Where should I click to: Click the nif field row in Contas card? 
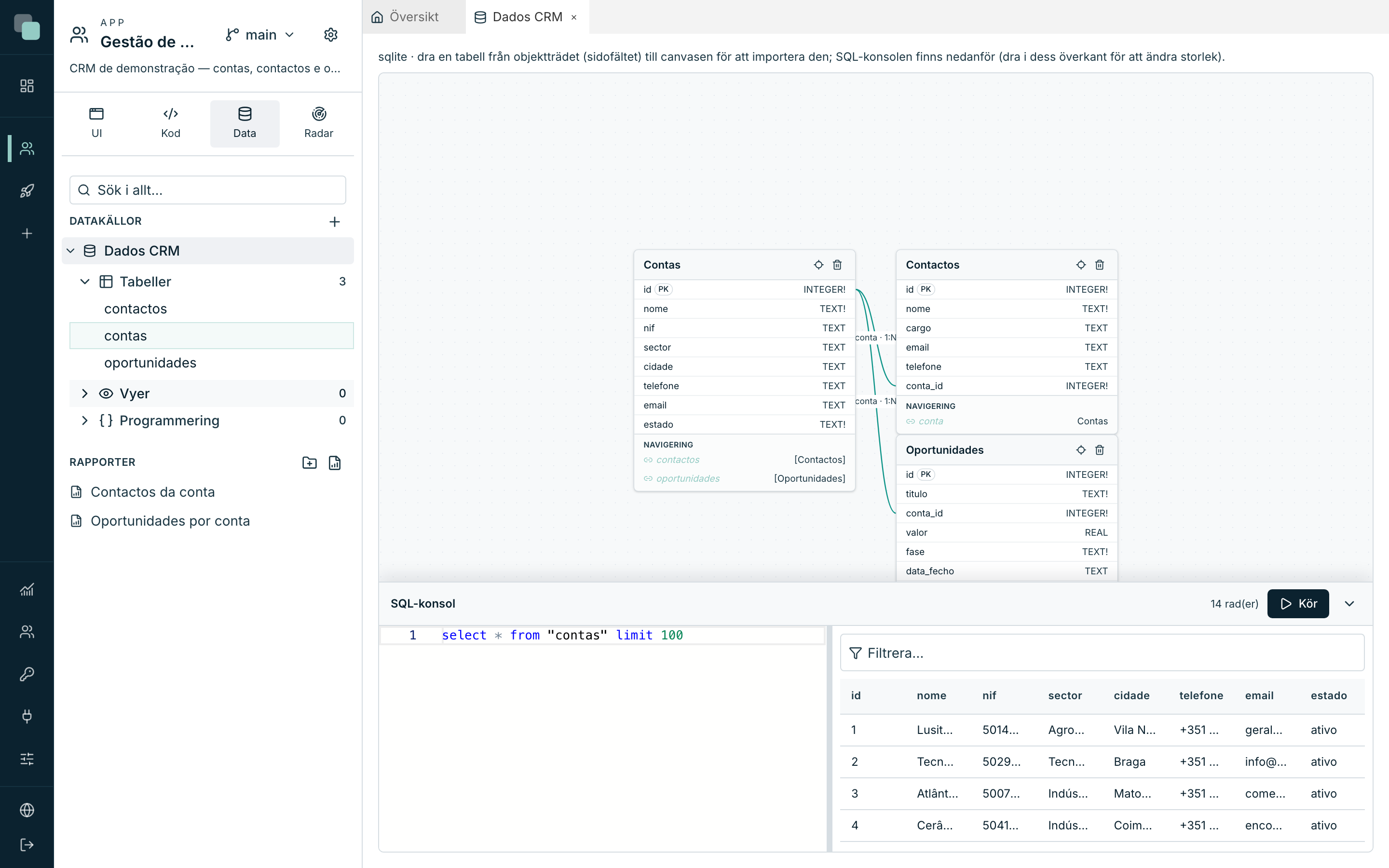click(744, 328)
